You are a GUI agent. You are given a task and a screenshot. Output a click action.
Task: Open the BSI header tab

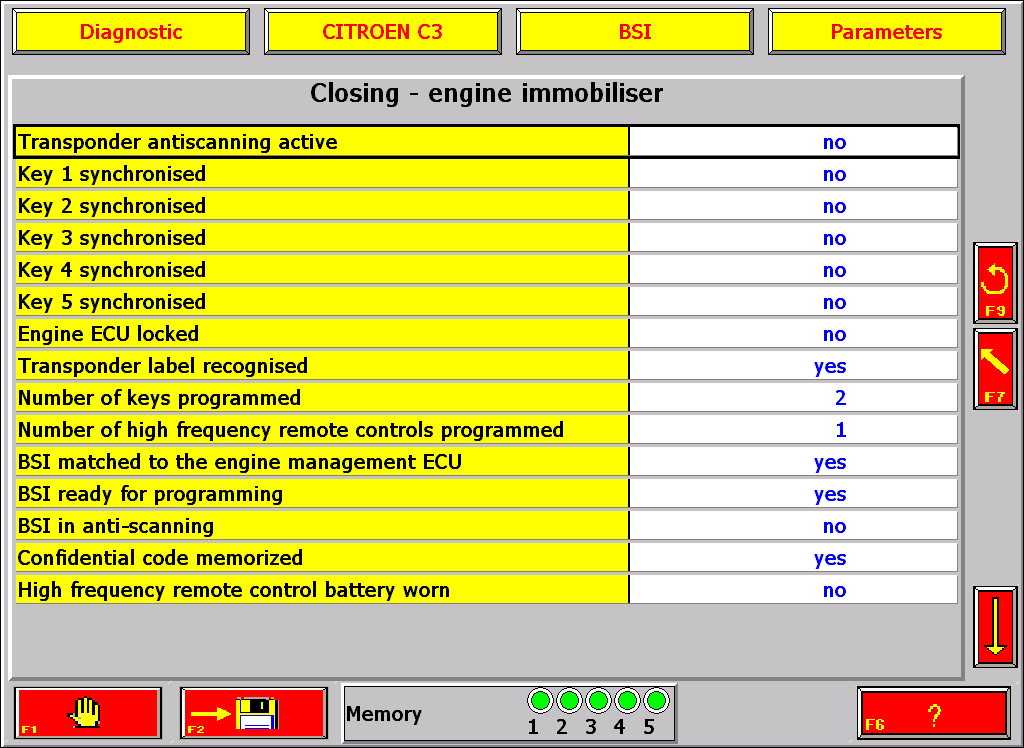coord(635,31)
